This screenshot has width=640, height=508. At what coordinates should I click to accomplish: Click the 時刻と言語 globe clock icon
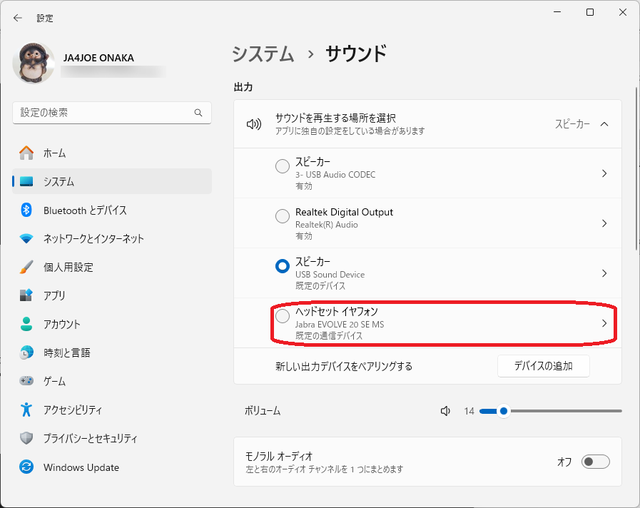coord(27,353)
